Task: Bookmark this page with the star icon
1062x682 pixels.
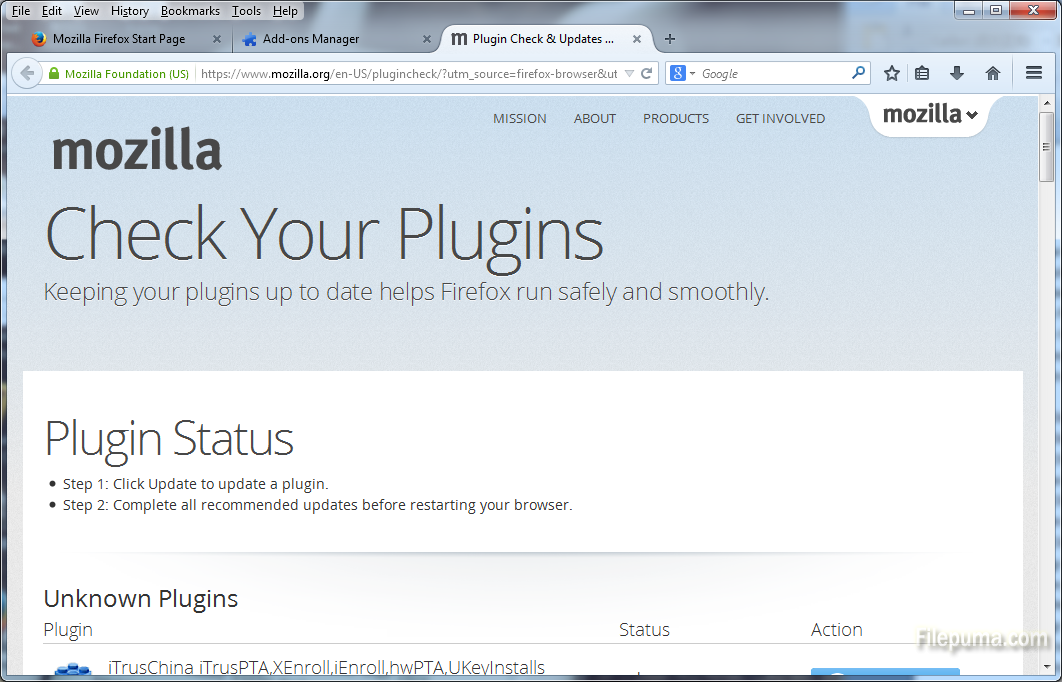Action: (x=892, y=73)
